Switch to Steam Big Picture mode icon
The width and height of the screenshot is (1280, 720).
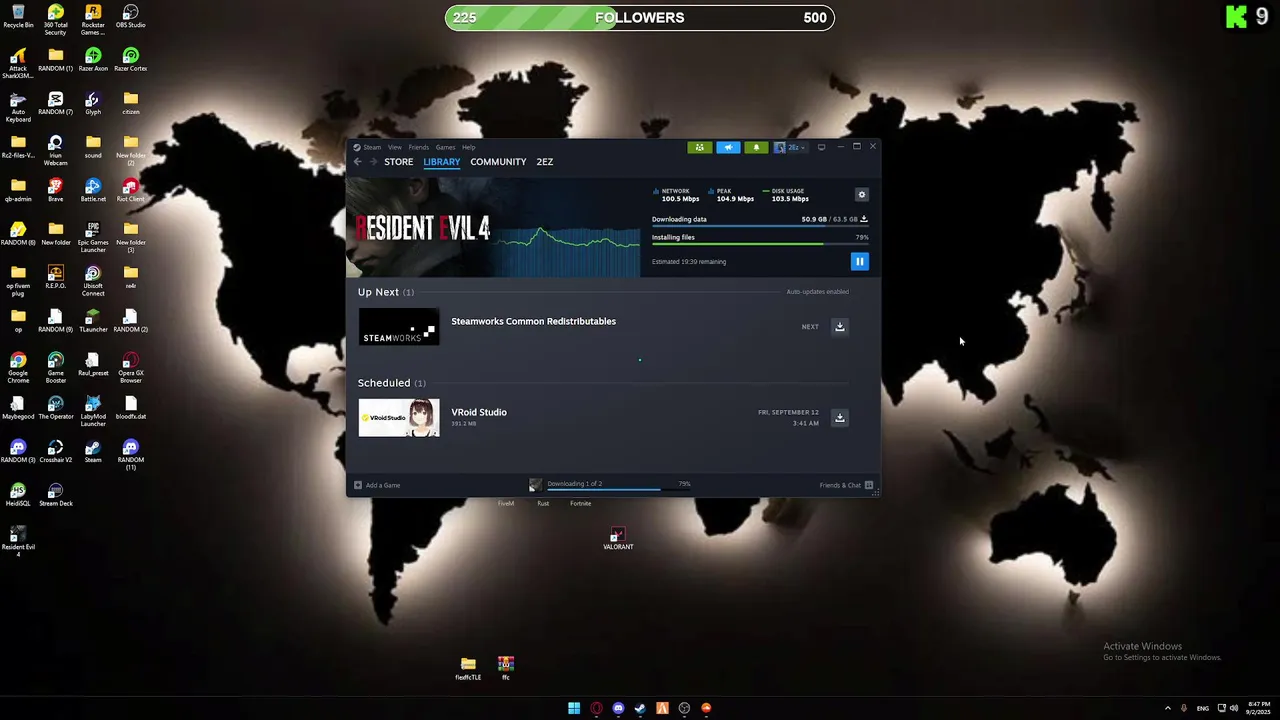(821, 147)
